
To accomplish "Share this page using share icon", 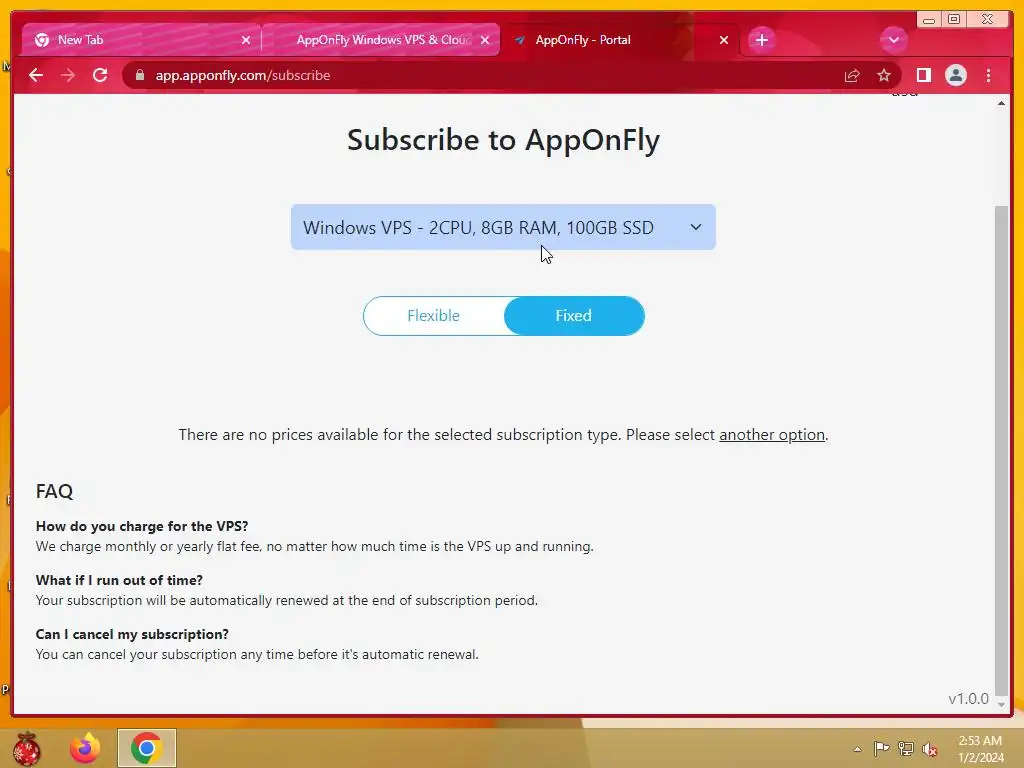I will (x=852, y=75).
